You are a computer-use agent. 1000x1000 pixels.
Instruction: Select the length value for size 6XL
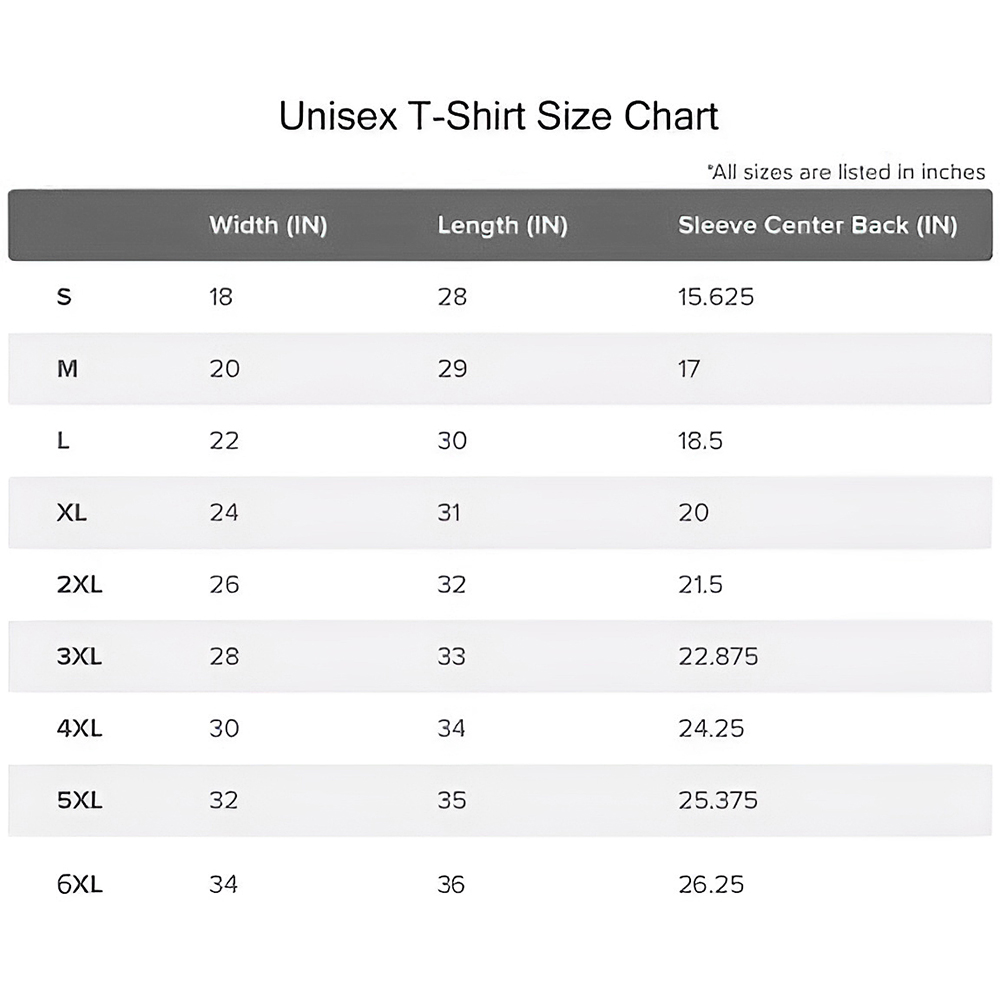pyautogui.click(x=451, y=885)
